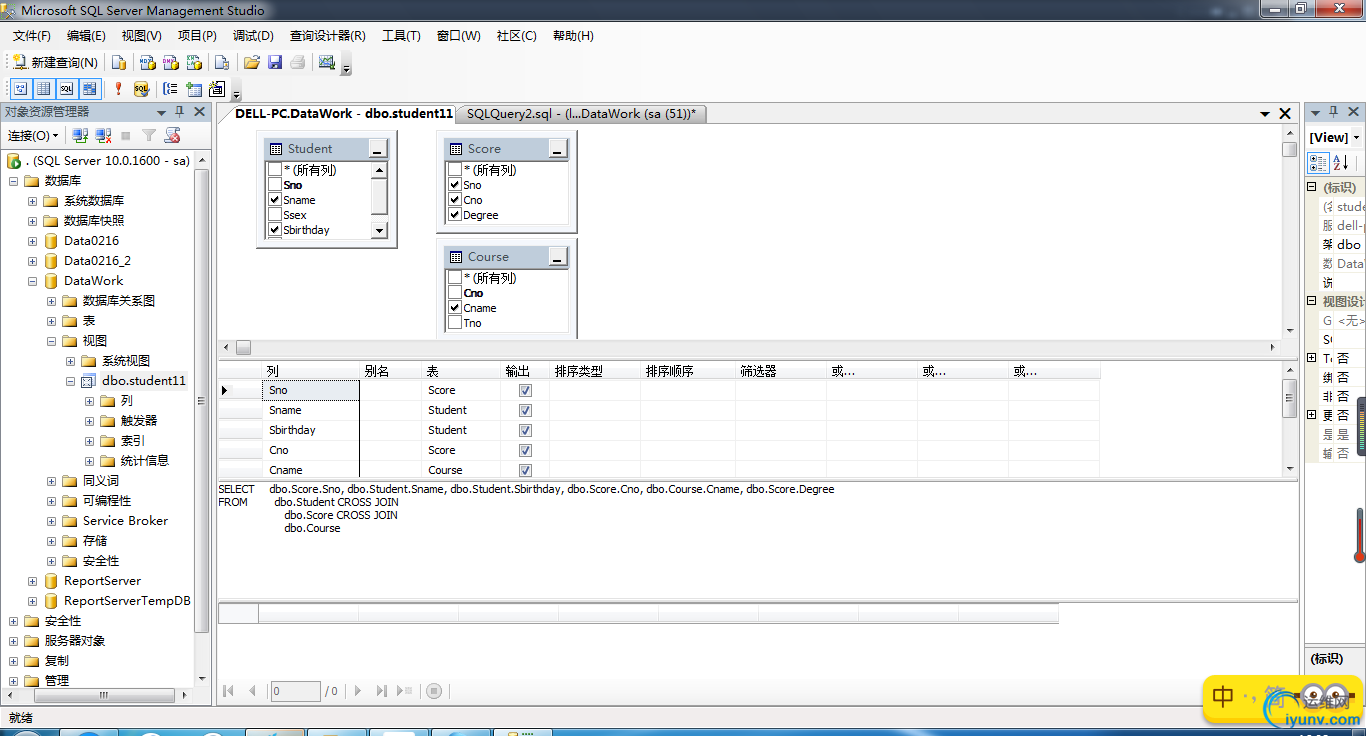Expand the 系统视图 folder

pyautogui.click(x=71, y=361)
